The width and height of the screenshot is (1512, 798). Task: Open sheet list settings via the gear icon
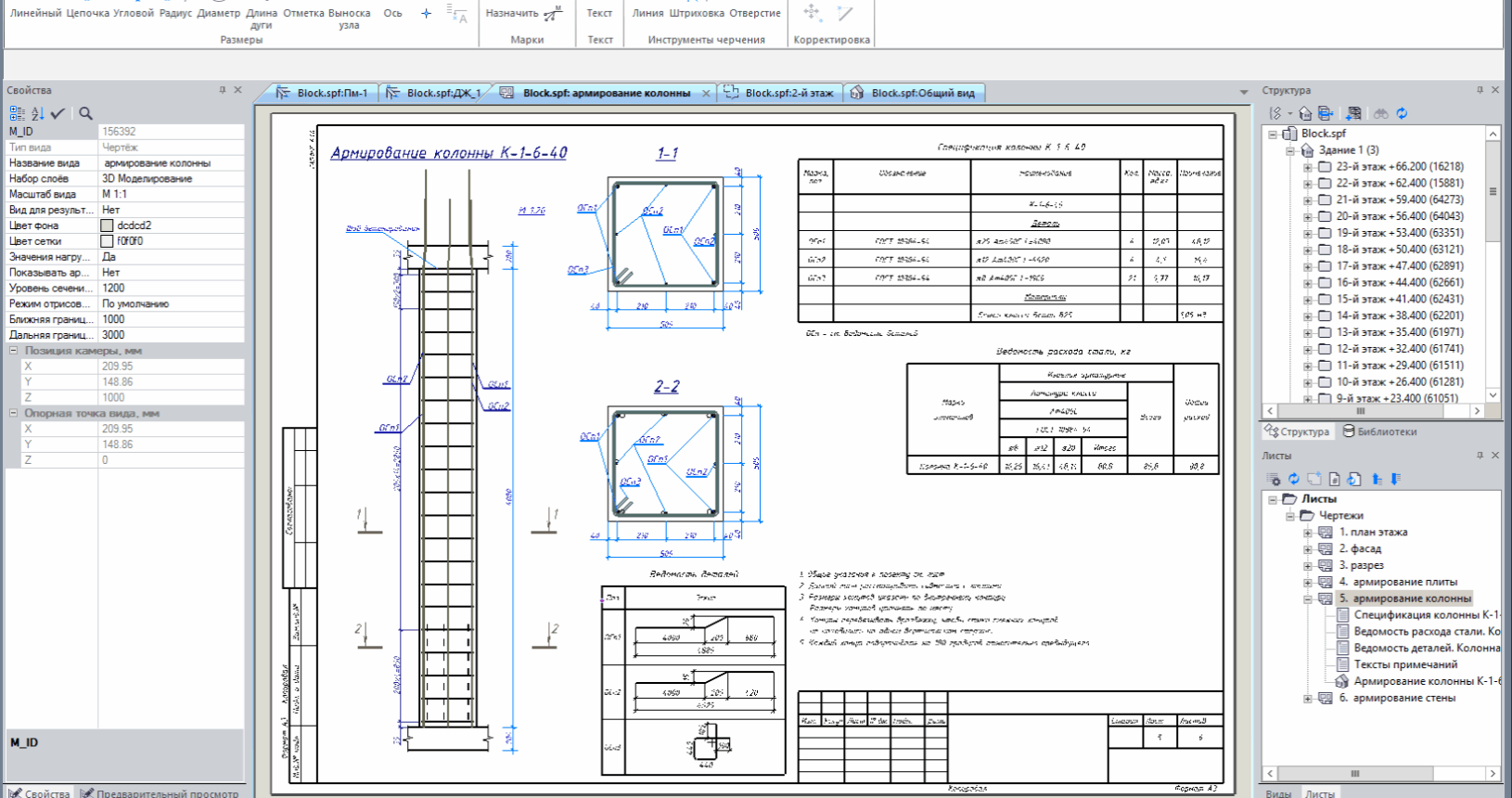coord(1275,479)
